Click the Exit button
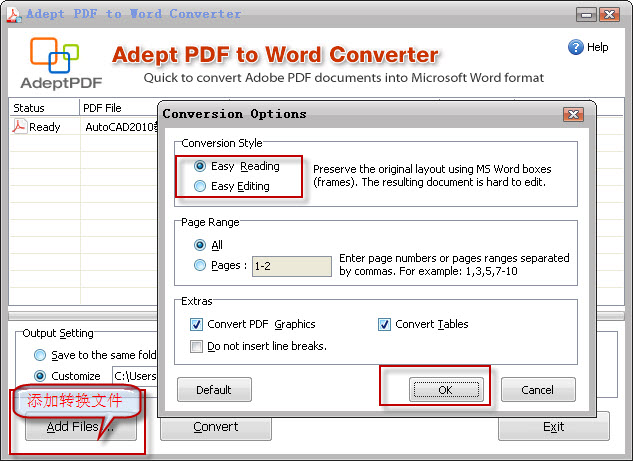633x461 pixels. (553, 427)
